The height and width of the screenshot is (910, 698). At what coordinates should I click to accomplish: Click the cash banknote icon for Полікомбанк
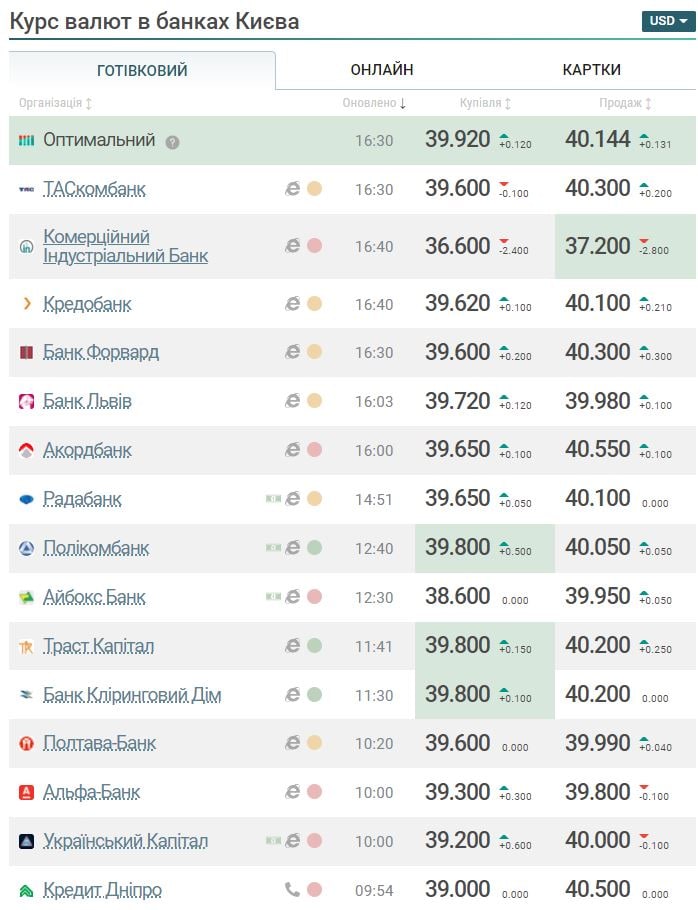click(x=273, y=547)
